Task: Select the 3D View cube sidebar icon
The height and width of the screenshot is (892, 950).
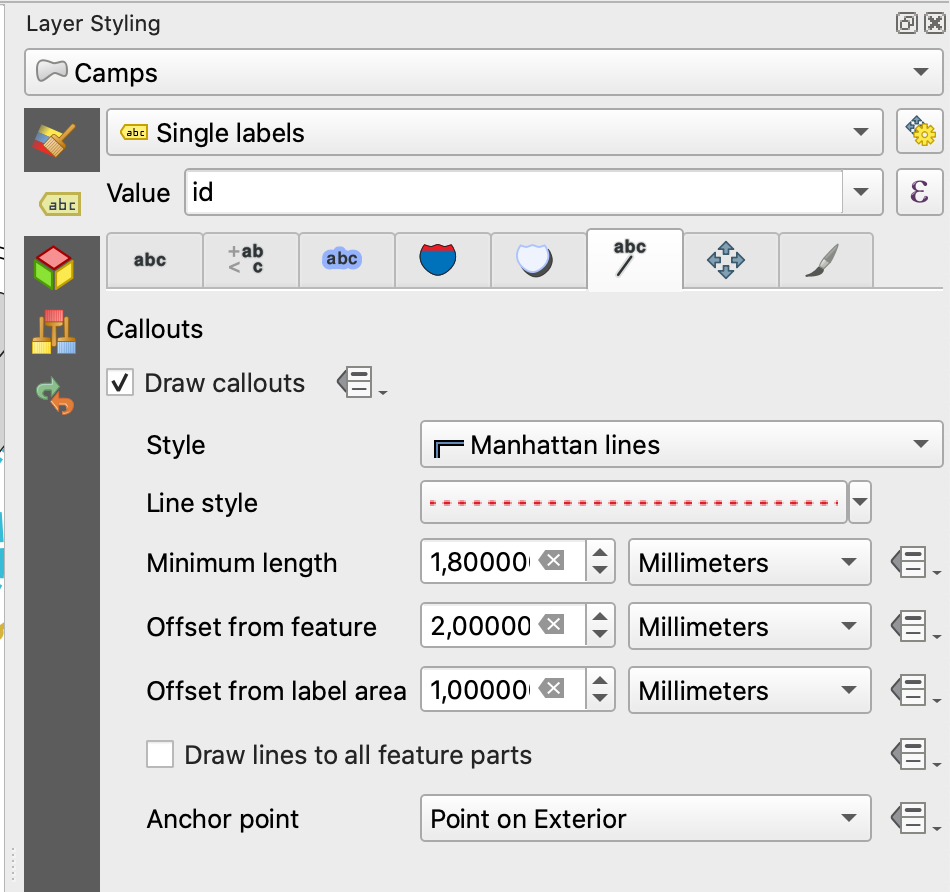Action: tap(54, 269)
